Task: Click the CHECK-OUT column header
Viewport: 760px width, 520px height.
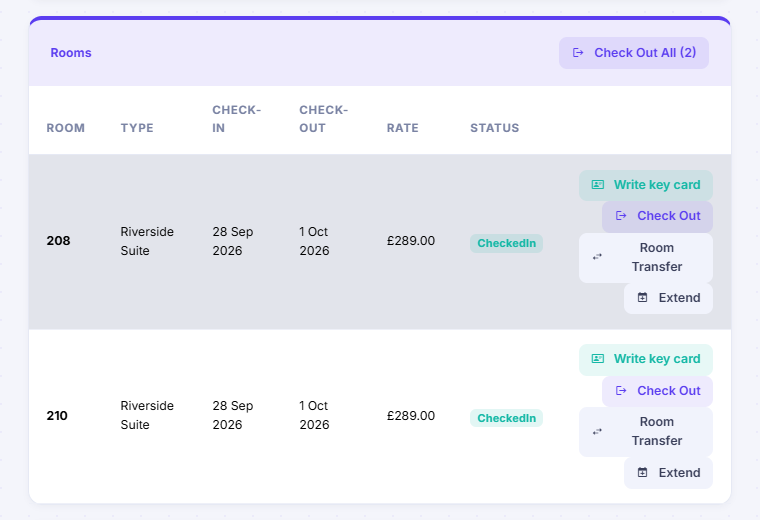Action: (x=323, y=119)
